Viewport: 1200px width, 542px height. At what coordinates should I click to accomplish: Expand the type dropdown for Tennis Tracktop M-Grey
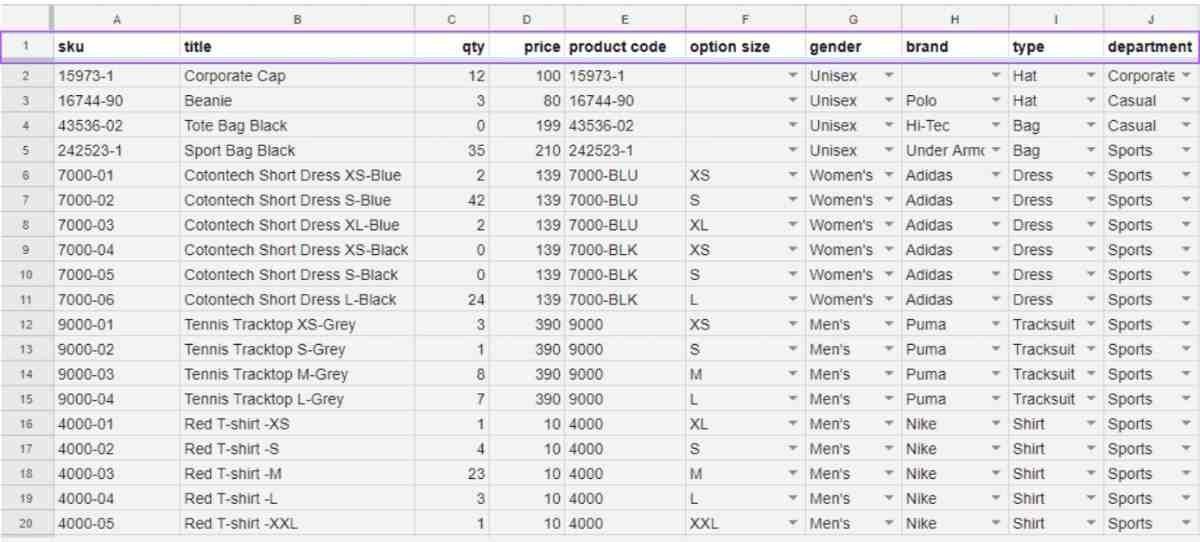point(1092,375)
